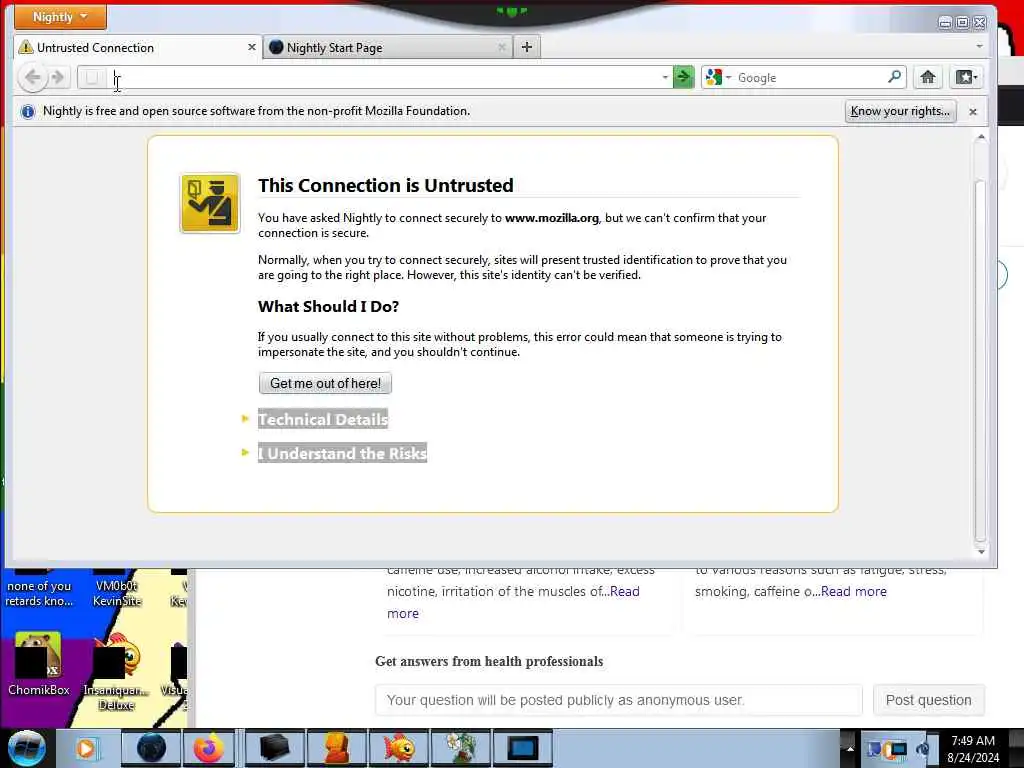Viewport: 1024px width, 768px height.
Task: Close the Nightly Start Page tab
Action: (x=502, y=48)
